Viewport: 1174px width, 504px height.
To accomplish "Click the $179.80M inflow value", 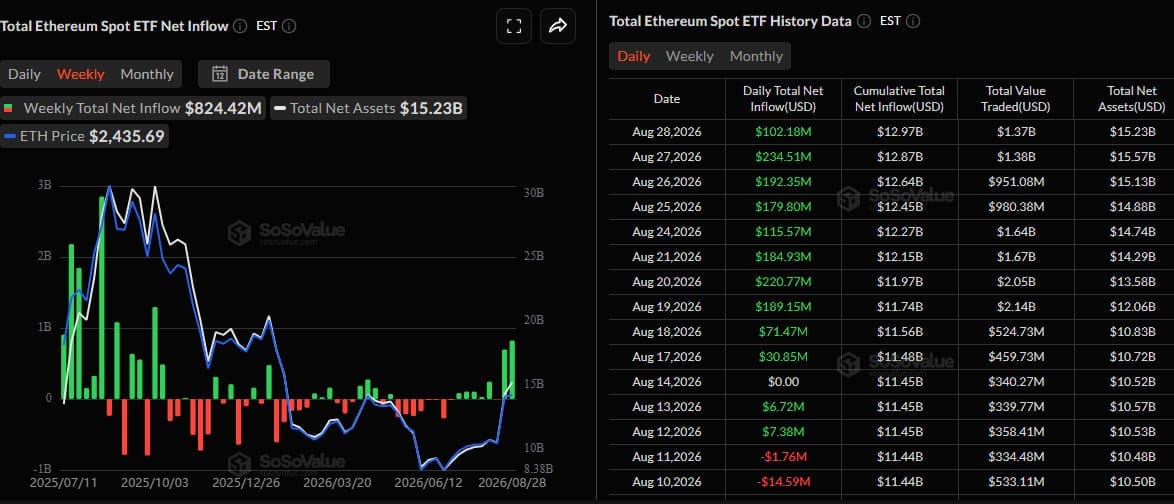I will tap(783, 207).
